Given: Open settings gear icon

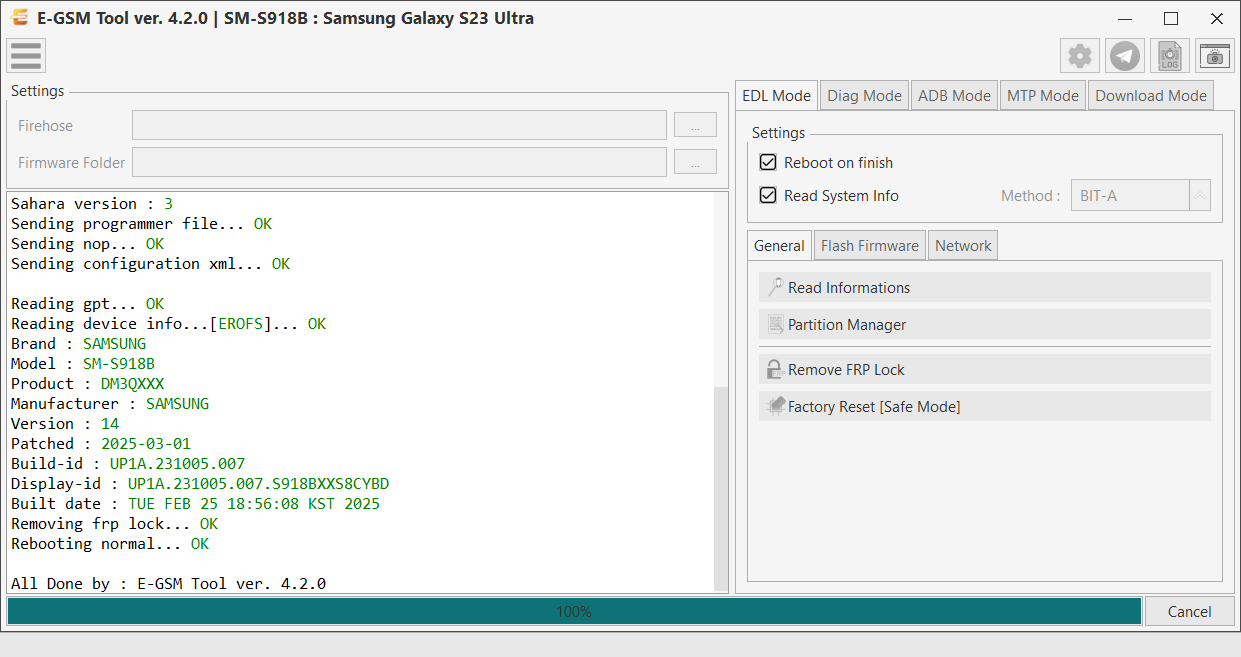Looking at the screenshot, I should (x=1080, y=56).
